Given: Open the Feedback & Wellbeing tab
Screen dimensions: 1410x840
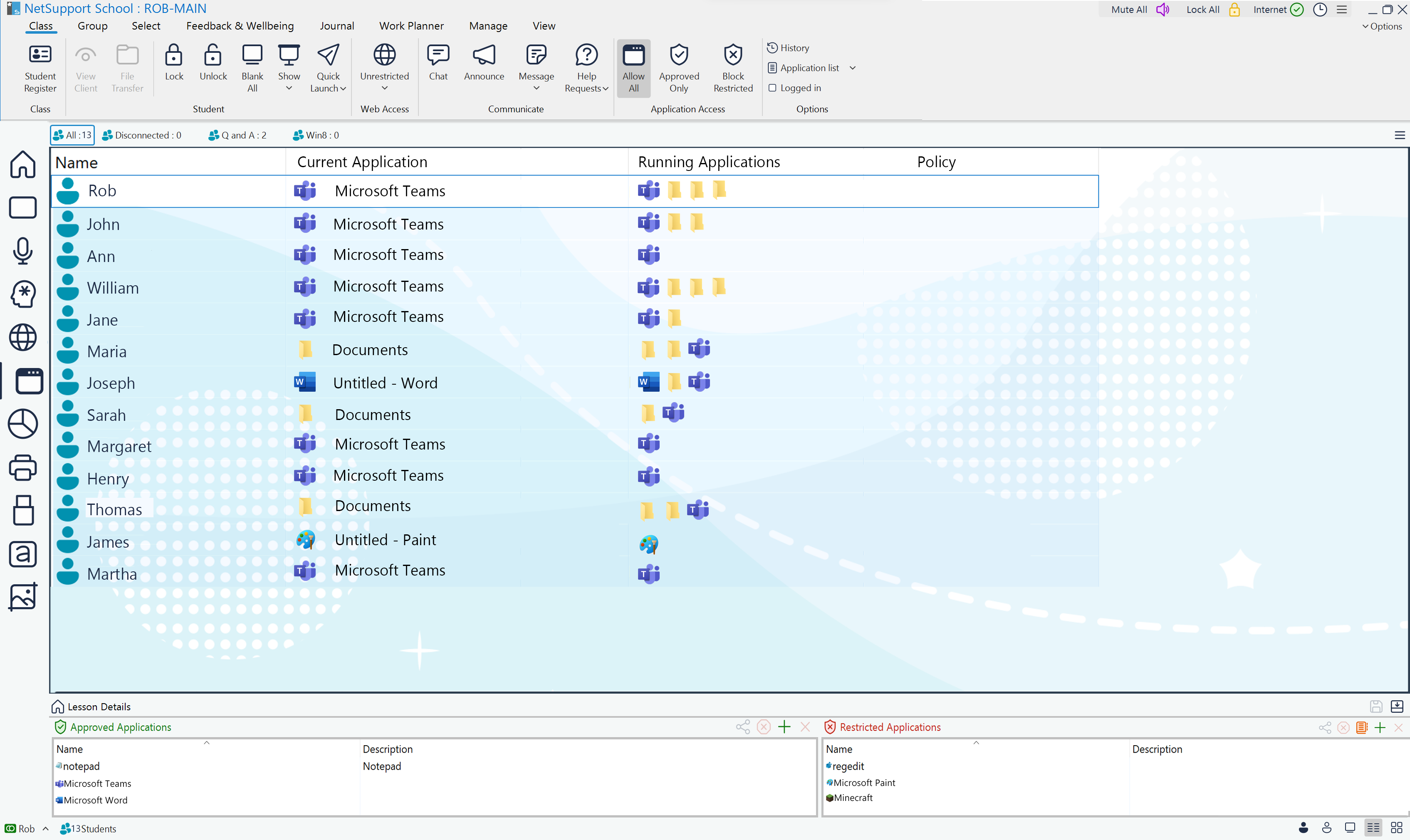Looking at the screenshot, I should coord(240,26).
